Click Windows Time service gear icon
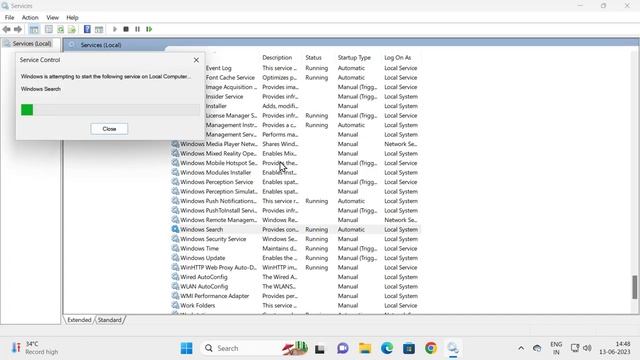The image size is (640, 360). pyautogui.click(x=175, y=249)
